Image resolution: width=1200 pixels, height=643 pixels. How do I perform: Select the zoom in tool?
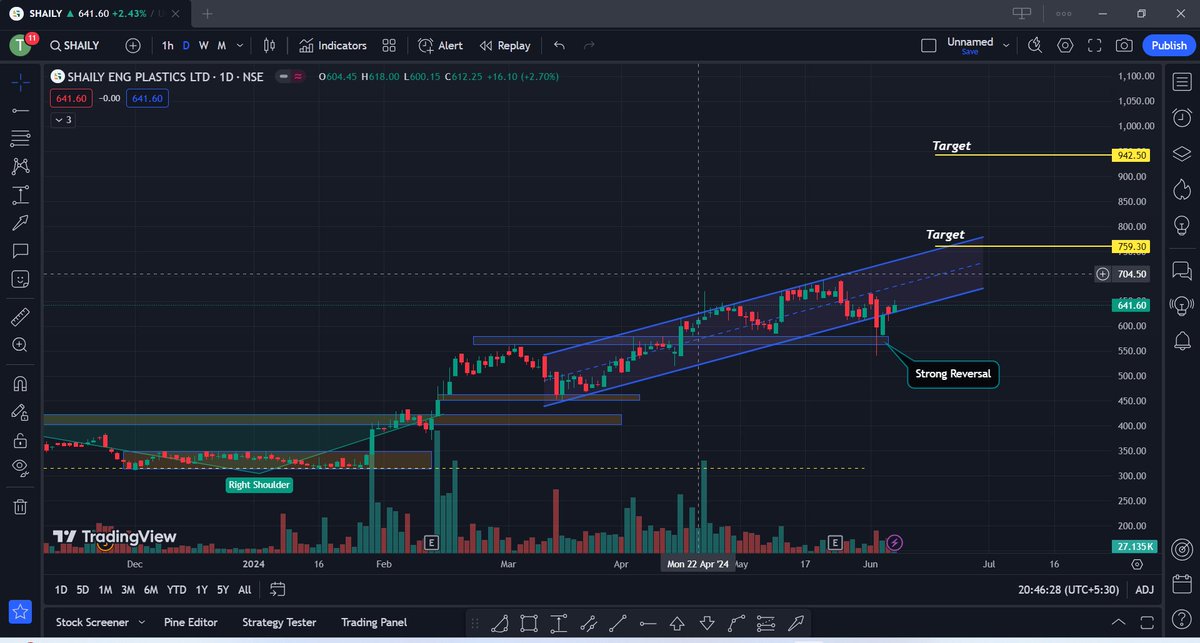[x=20, y=345]
